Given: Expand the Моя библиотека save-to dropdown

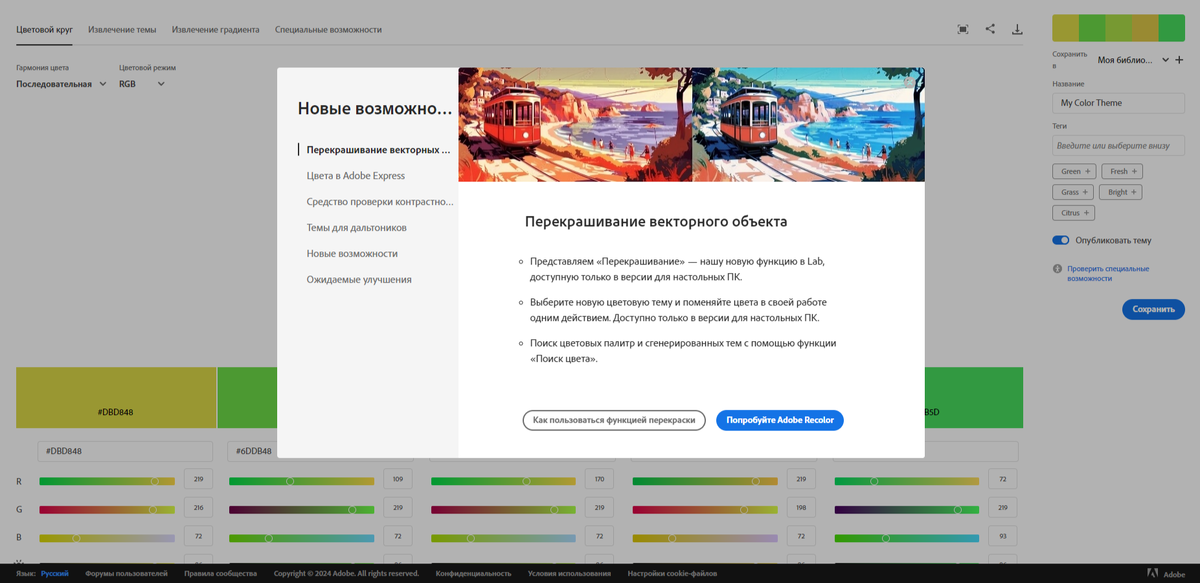Looking at the screenshot, I should (x=1132, y=60).
